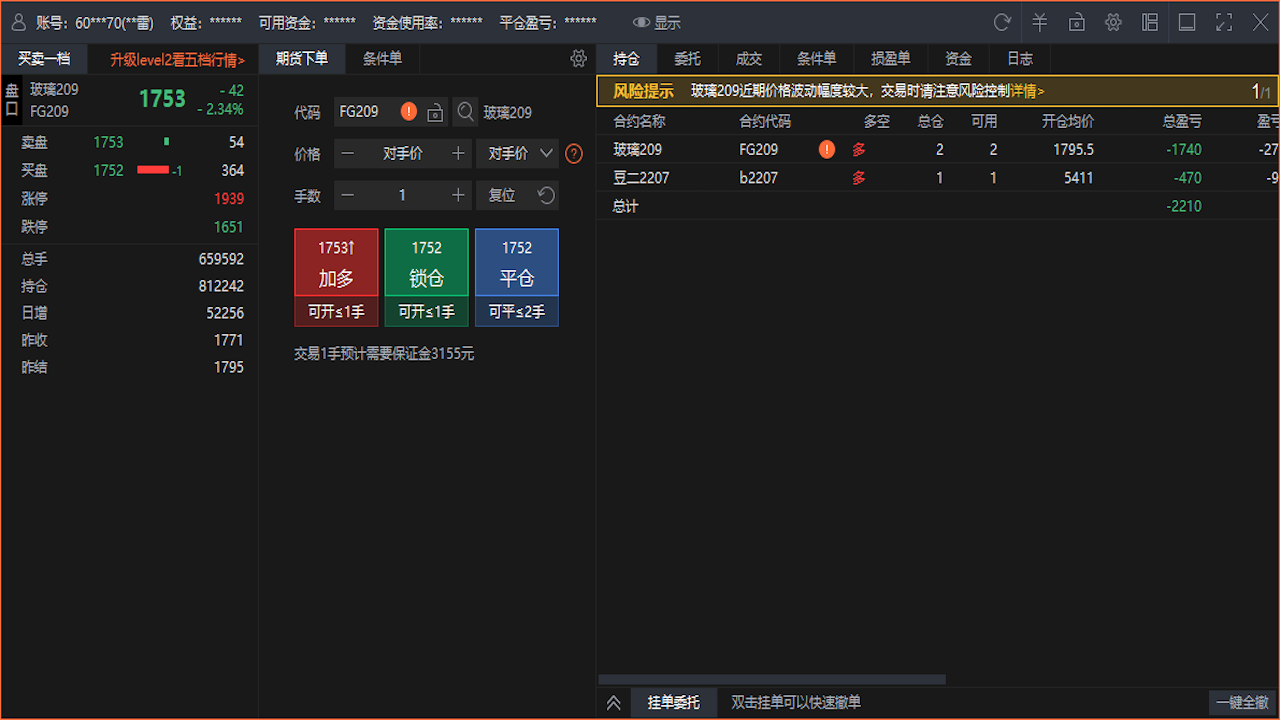Click the FG209 contract code cell
Screen dimensions: 1280x720
pos(759,150)
